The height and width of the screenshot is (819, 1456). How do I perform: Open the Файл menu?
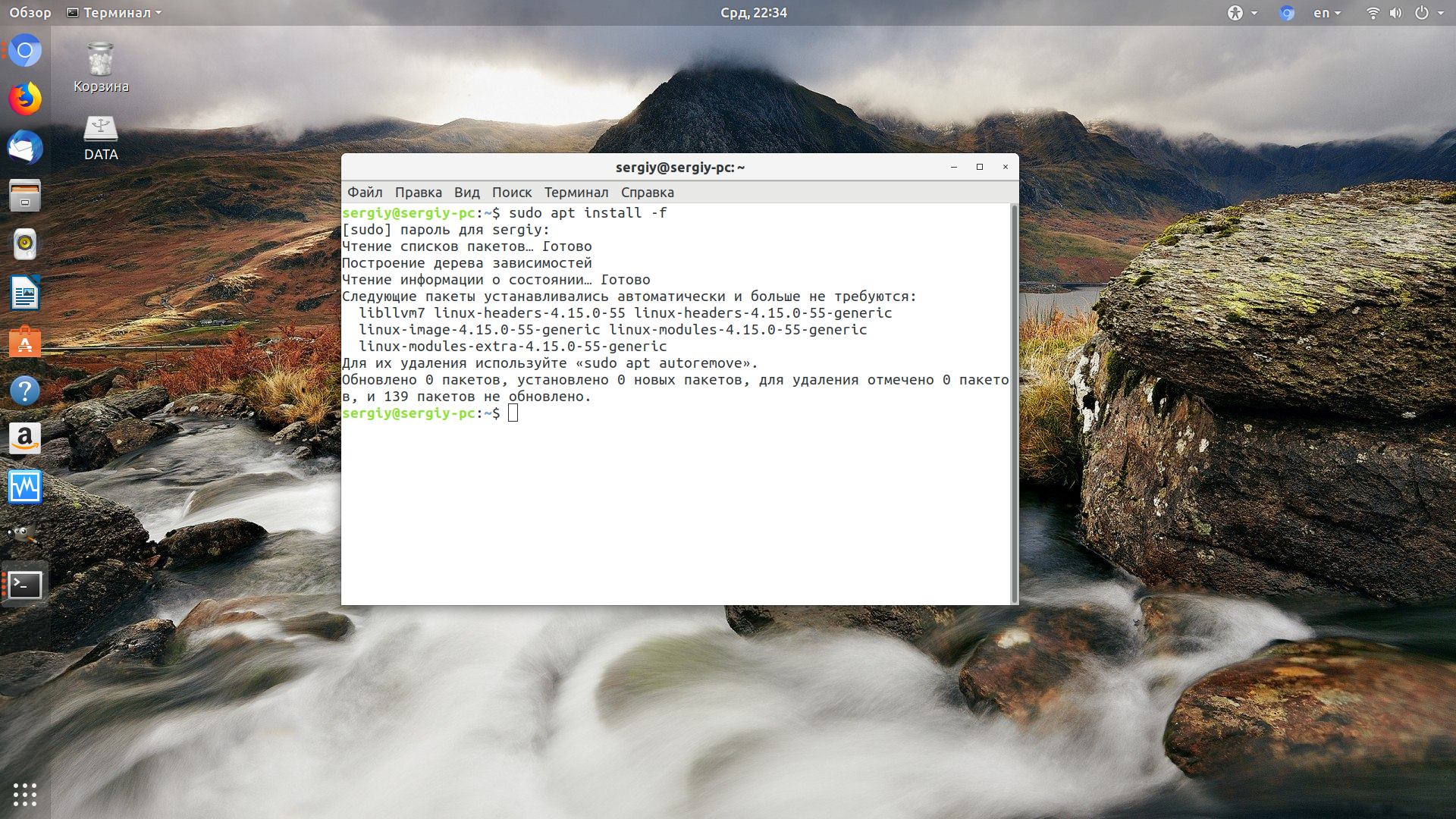click(365, 193)
